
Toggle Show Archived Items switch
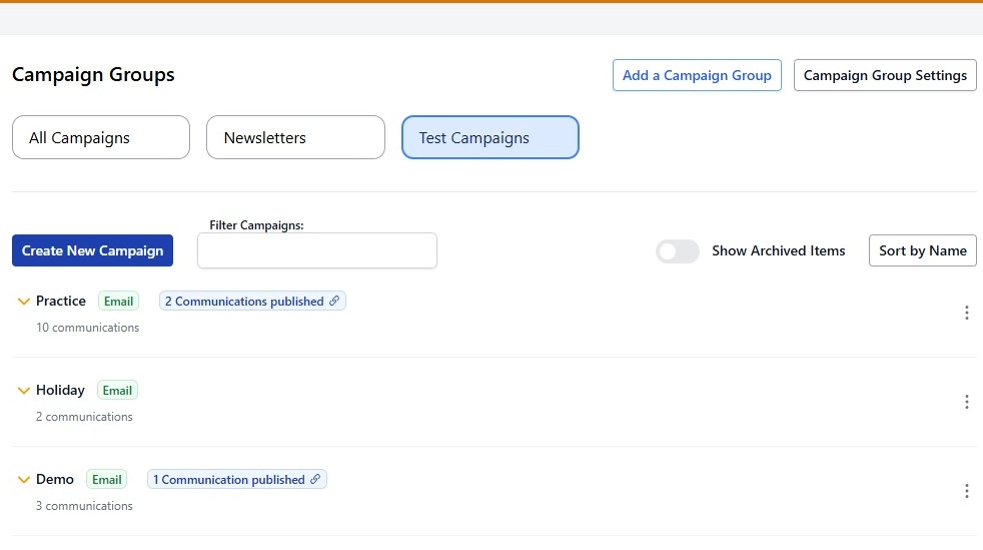coord(677,251)
